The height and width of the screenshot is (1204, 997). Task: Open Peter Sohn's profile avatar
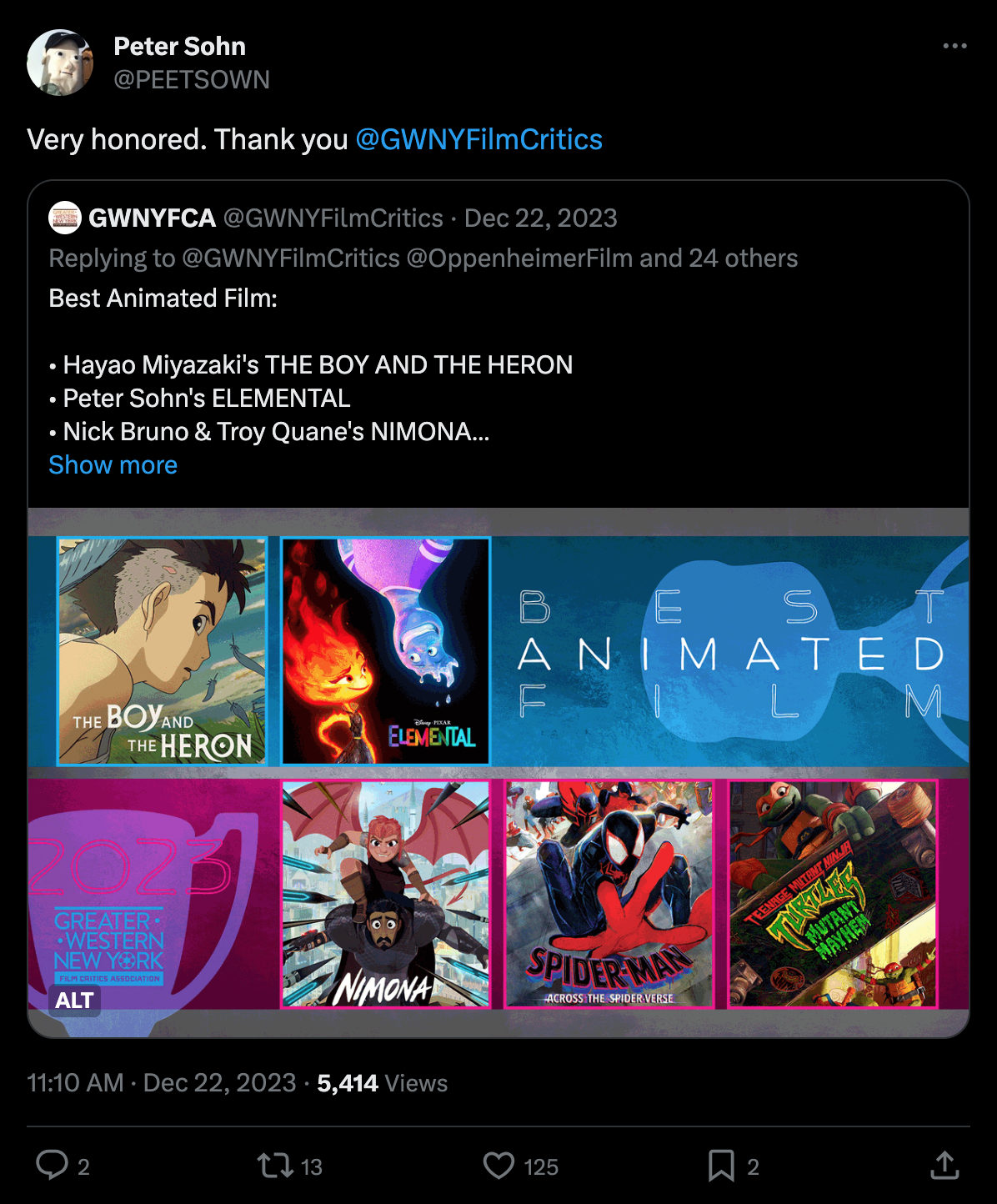click(60, 63)
